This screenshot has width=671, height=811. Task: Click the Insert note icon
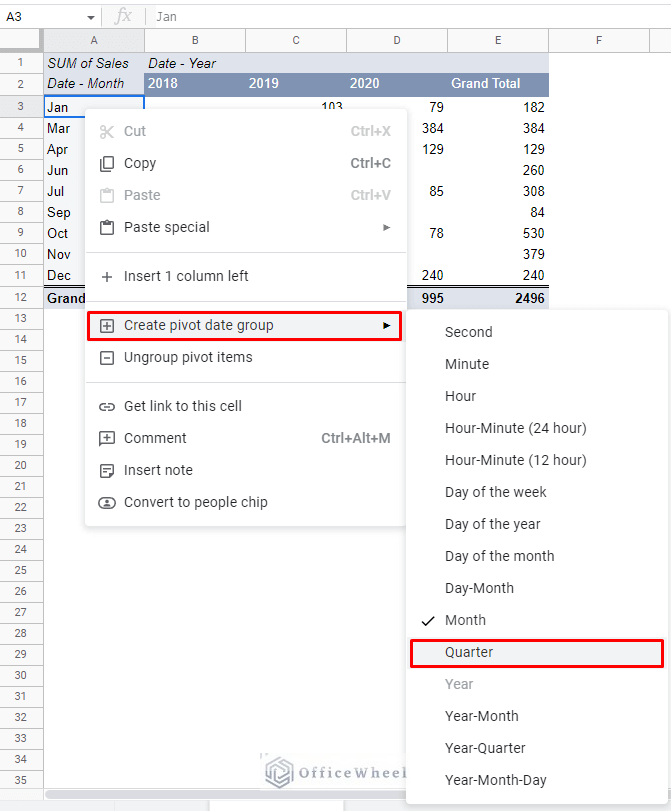click(107, 470)
